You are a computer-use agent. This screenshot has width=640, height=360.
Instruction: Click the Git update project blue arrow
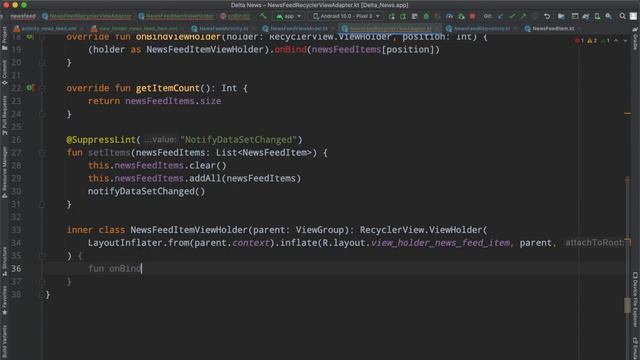[x=500, y=16]
